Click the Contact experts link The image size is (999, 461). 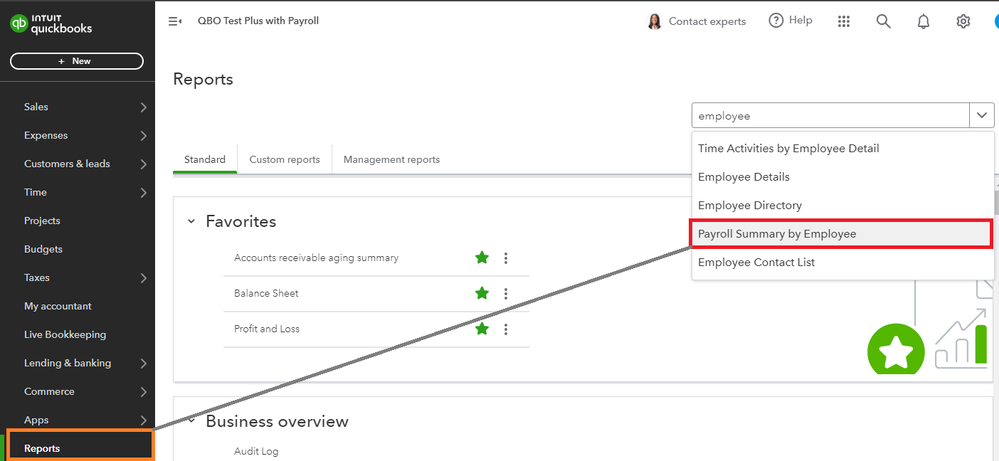pyautogui.click(x=707, y=21)
